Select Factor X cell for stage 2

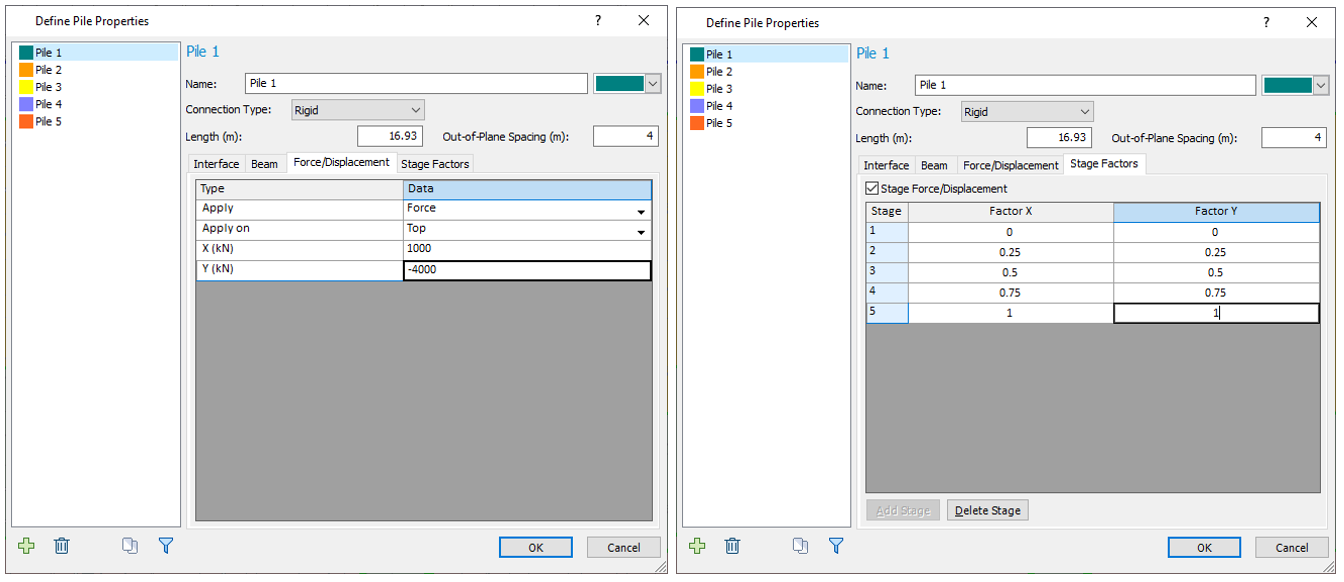click(x=1010, y=252)
